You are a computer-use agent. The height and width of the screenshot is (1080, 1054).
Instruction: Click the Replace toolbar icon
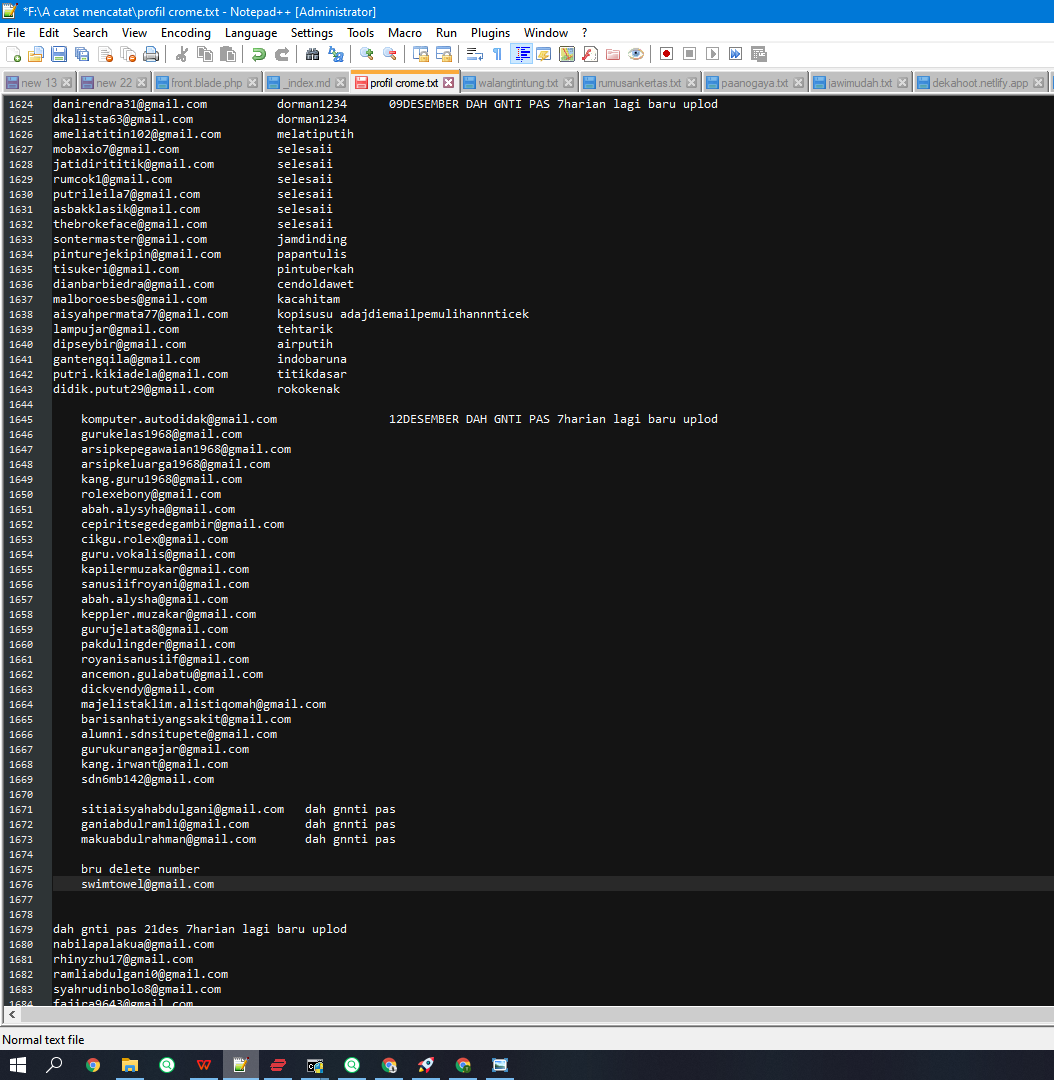click(335, 54)
